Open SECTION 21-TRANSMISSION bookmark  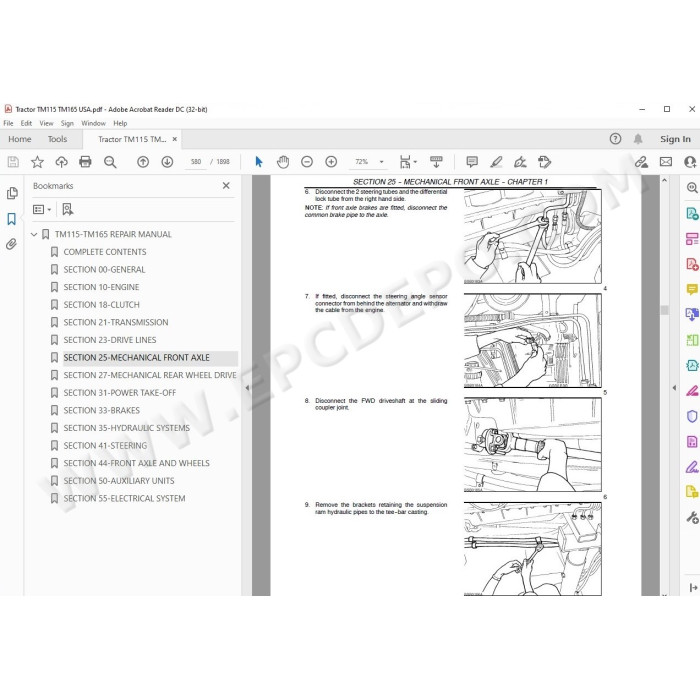[x=116, y=322]
